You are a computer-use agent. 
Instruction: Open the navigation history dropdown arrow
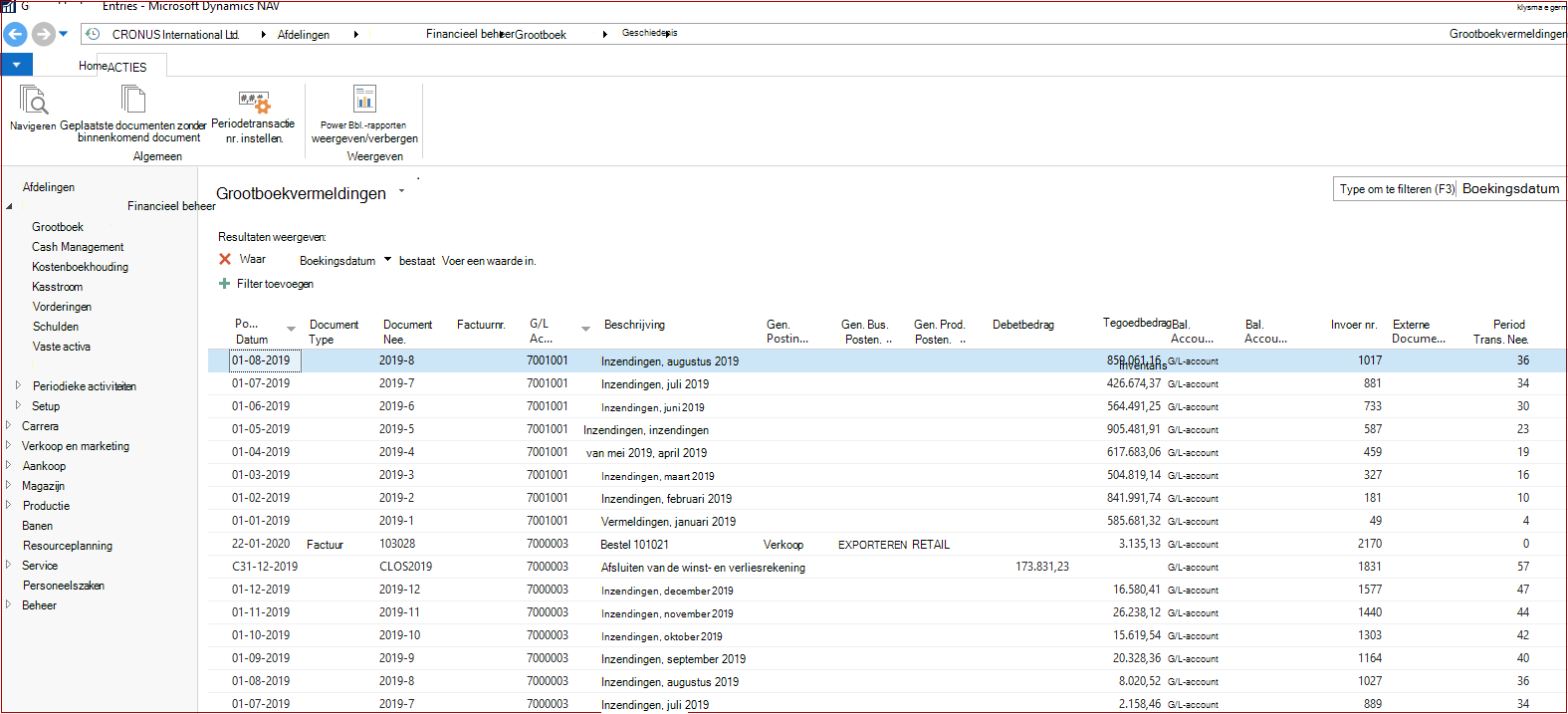point(64,34)
